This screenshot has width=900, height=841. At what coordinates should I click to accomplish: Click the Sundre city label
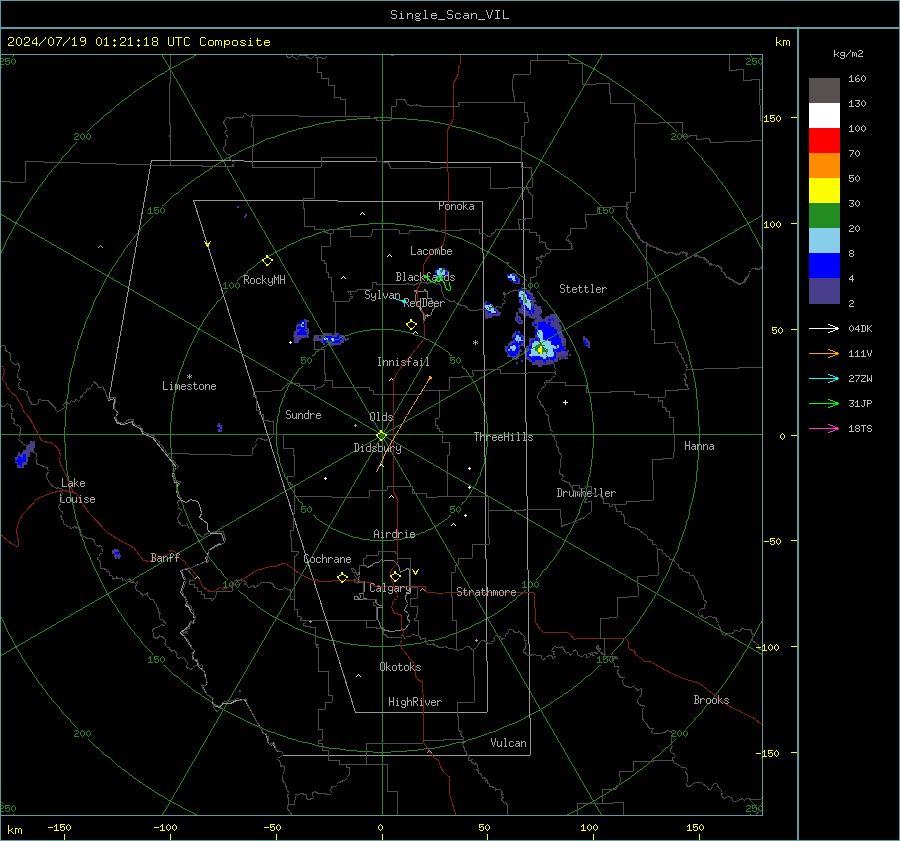tap(303, 415)
